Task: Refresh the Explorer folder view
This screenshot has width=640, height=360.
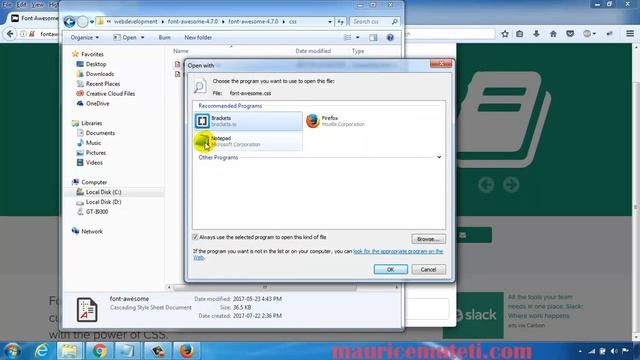Action: [x=340, y=22]
